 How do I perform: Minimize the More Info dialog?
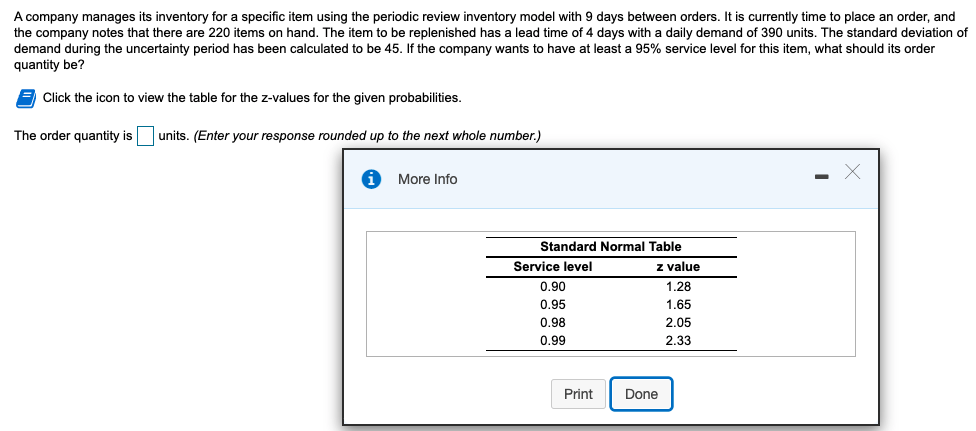(822, 178)
